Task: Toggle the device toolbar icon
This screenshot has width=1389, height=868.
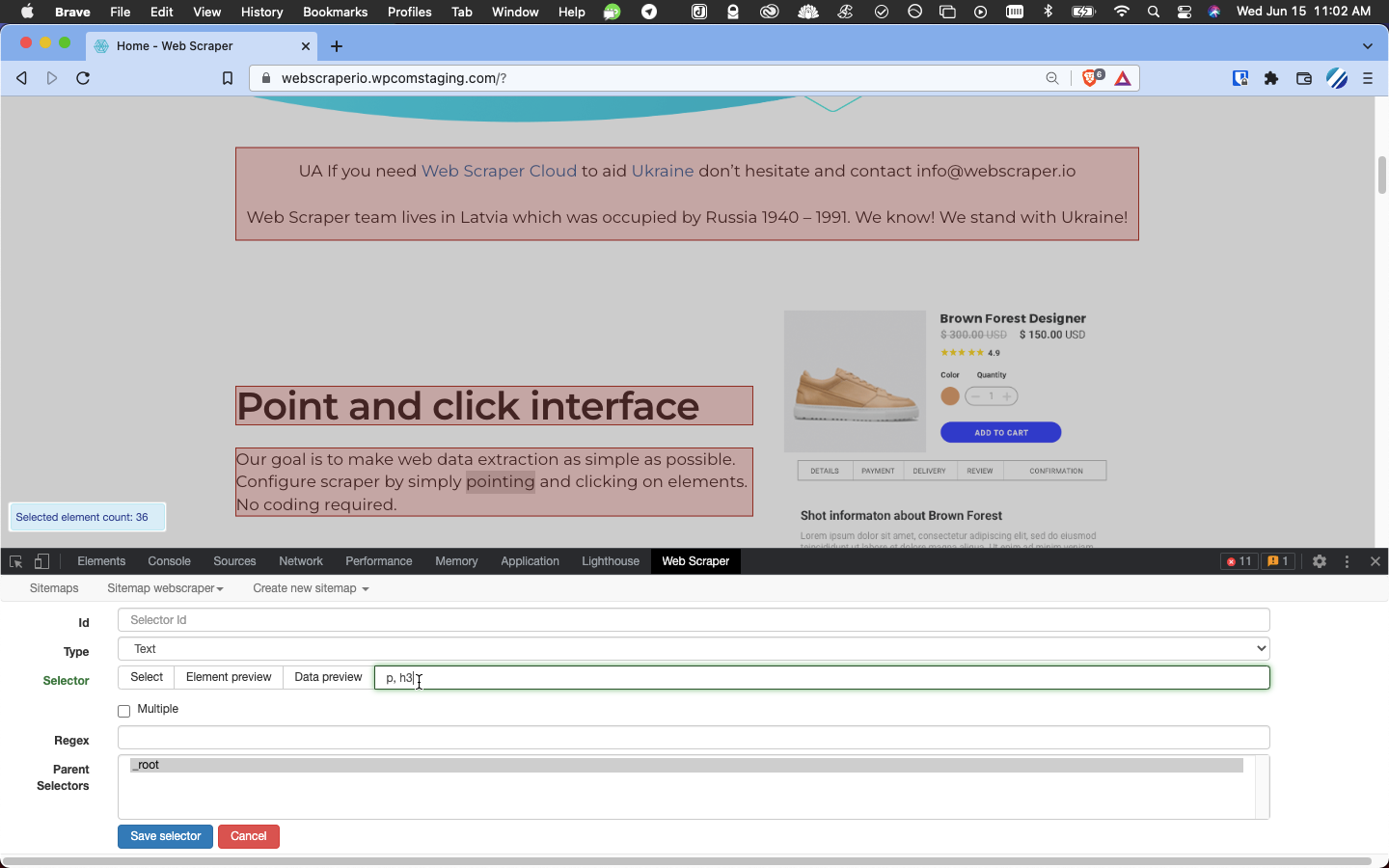Action: pos(41,561)
